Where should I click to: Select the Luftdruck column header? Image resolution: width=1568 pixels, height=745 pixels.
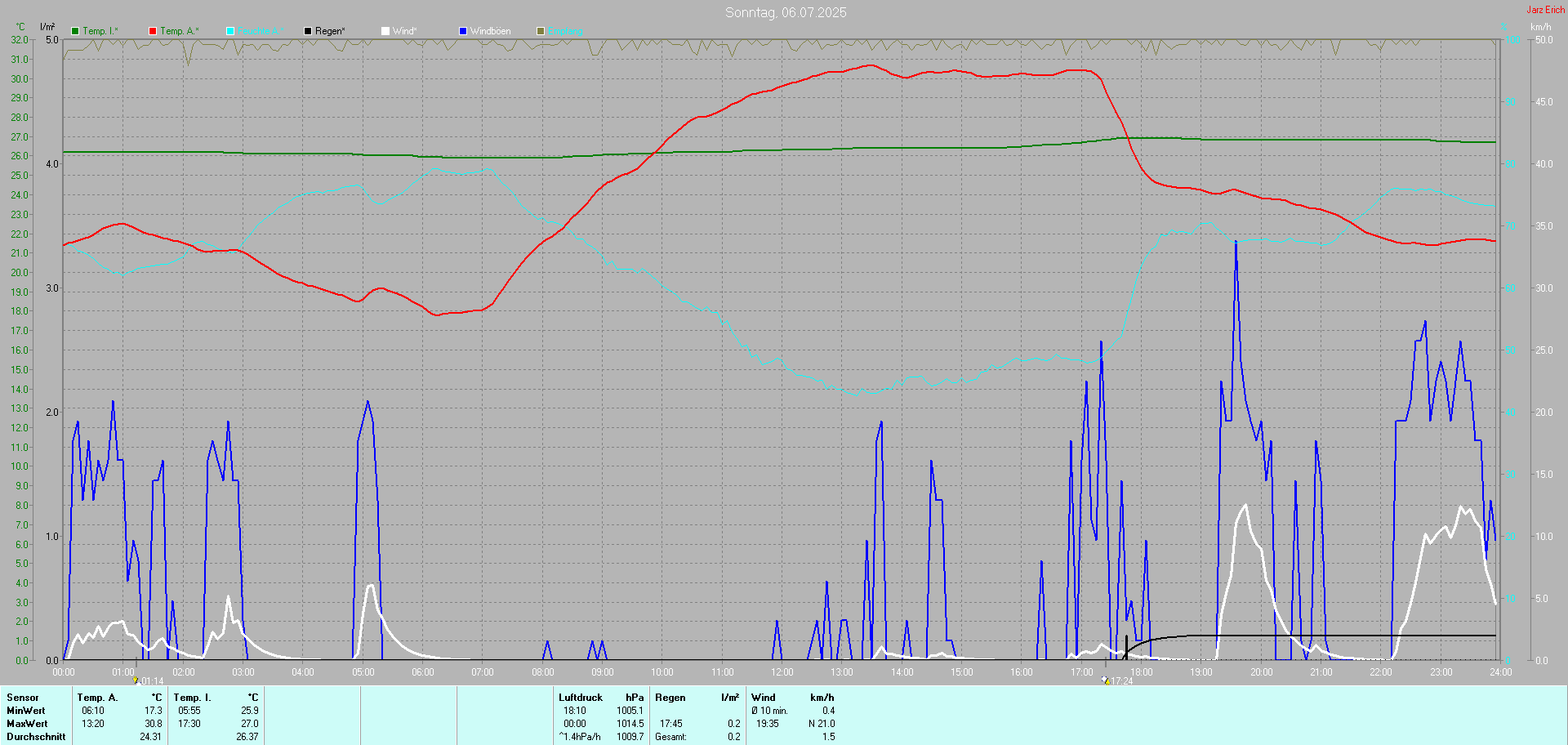(581, 698)
